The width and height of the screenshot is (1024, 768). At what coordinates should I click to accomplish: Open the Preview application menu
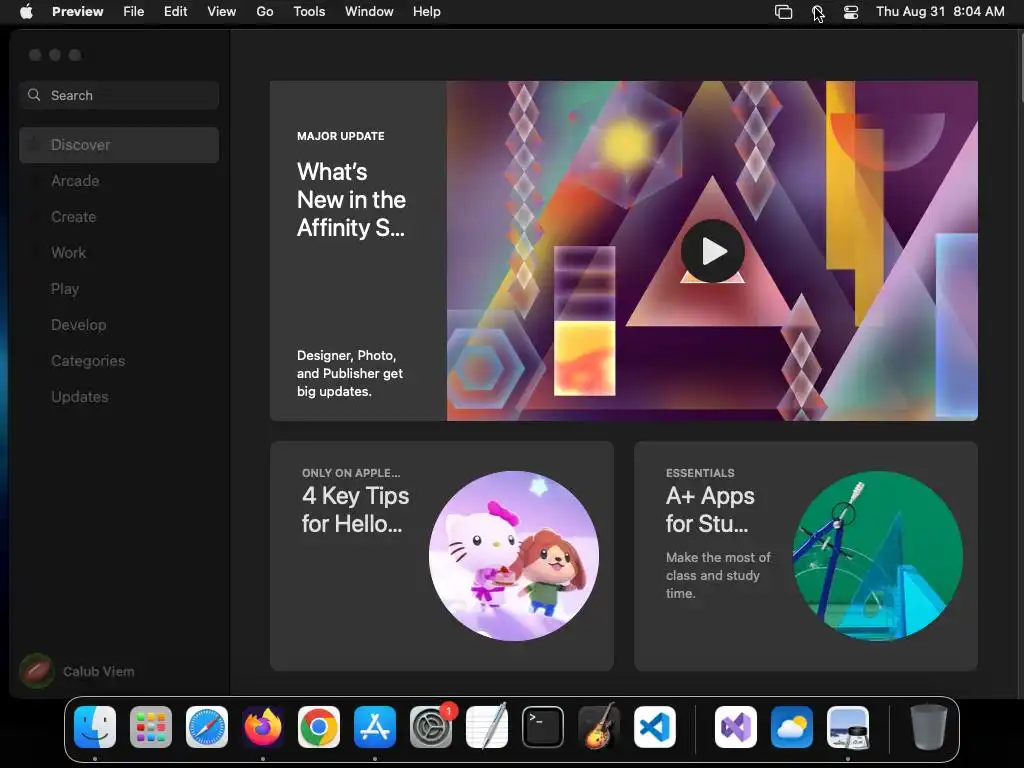tap(78, 12)
